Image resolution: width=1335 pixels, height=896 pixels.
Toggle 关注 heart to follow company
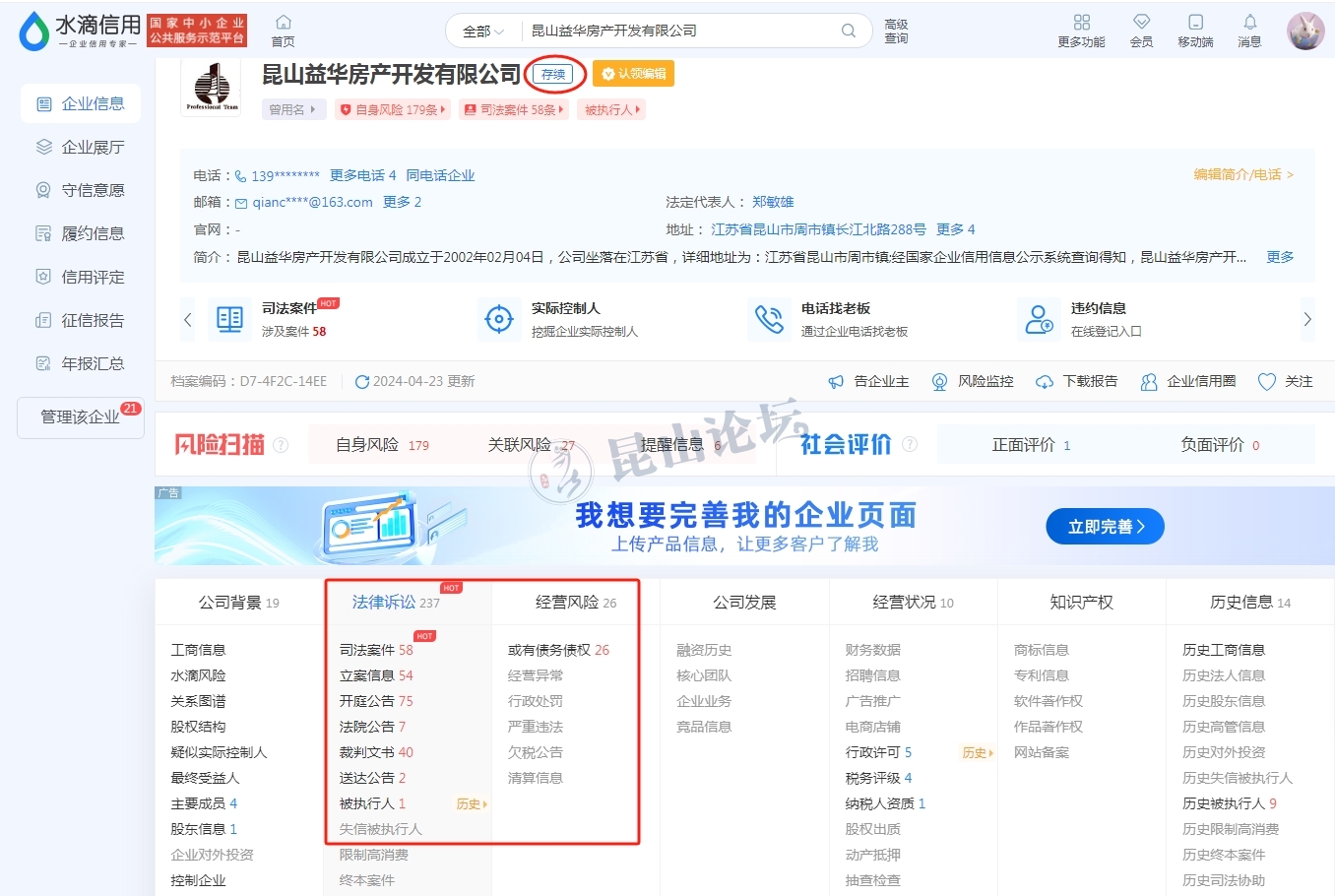[x=1267, y=382]
